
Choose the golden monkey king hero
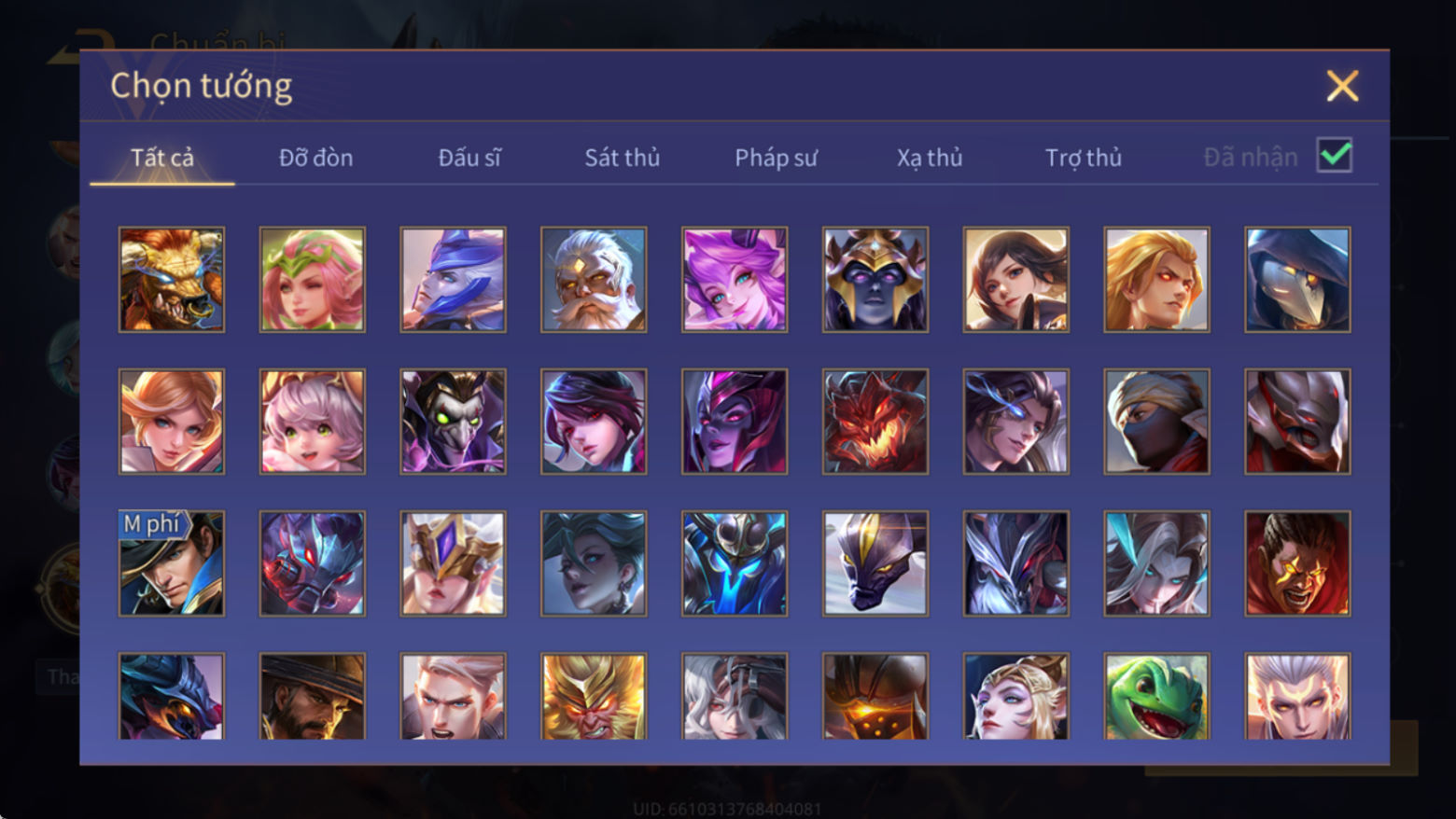tap(594, 696)
